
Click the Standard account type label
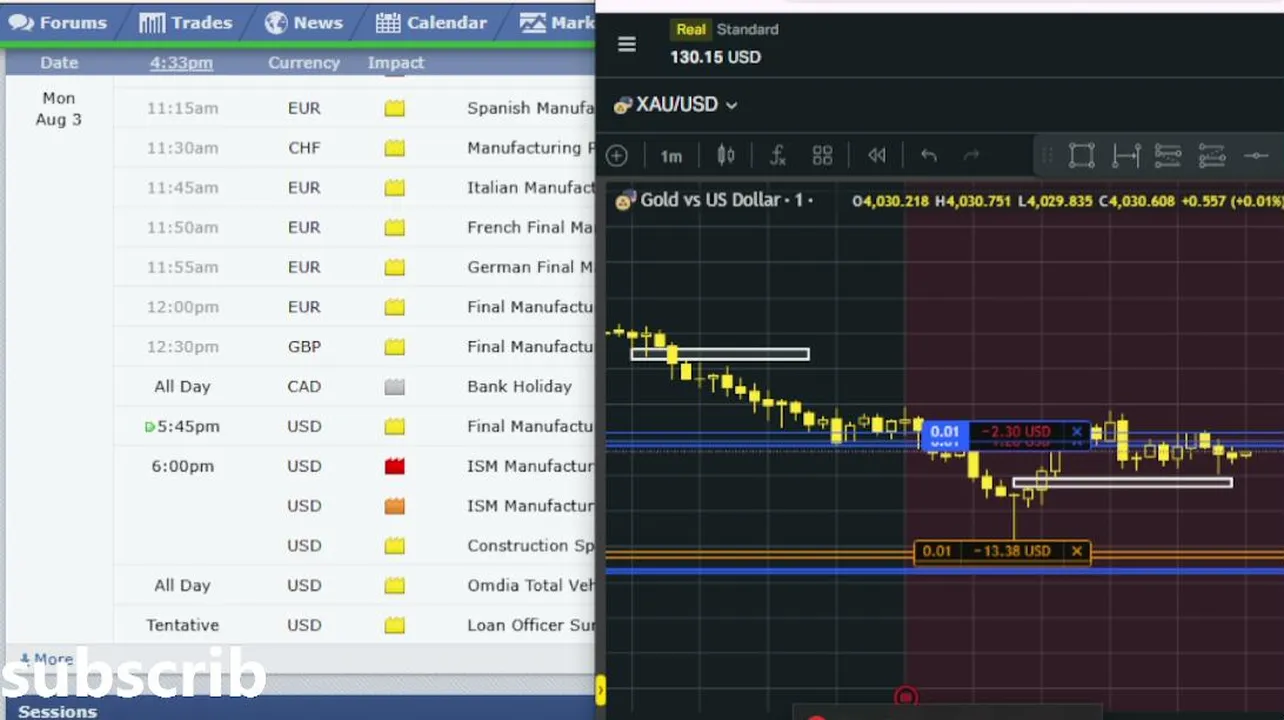747,29
